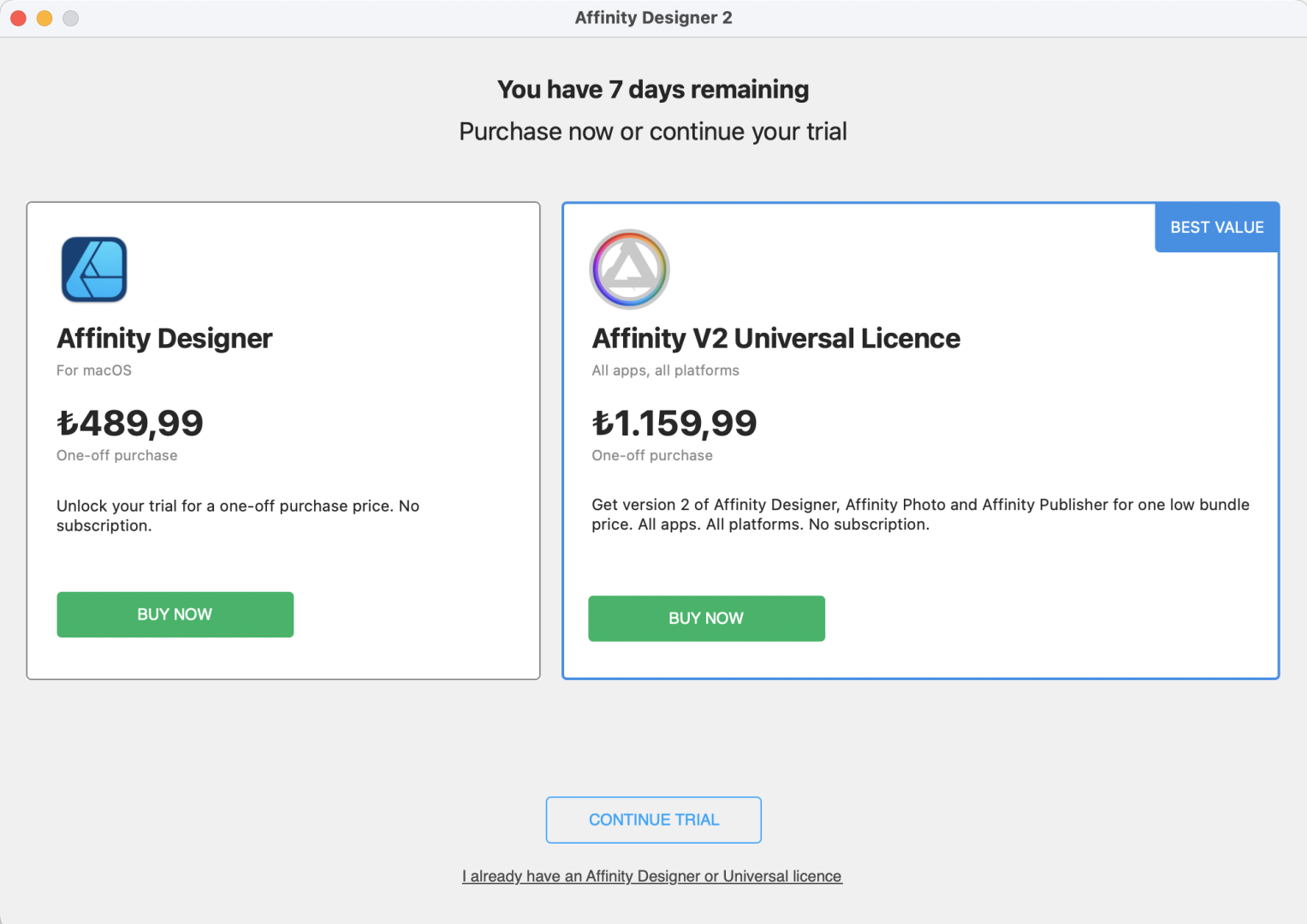Click the Affinity V2 Universal Licence circular logo

click(x=629, y=269)
